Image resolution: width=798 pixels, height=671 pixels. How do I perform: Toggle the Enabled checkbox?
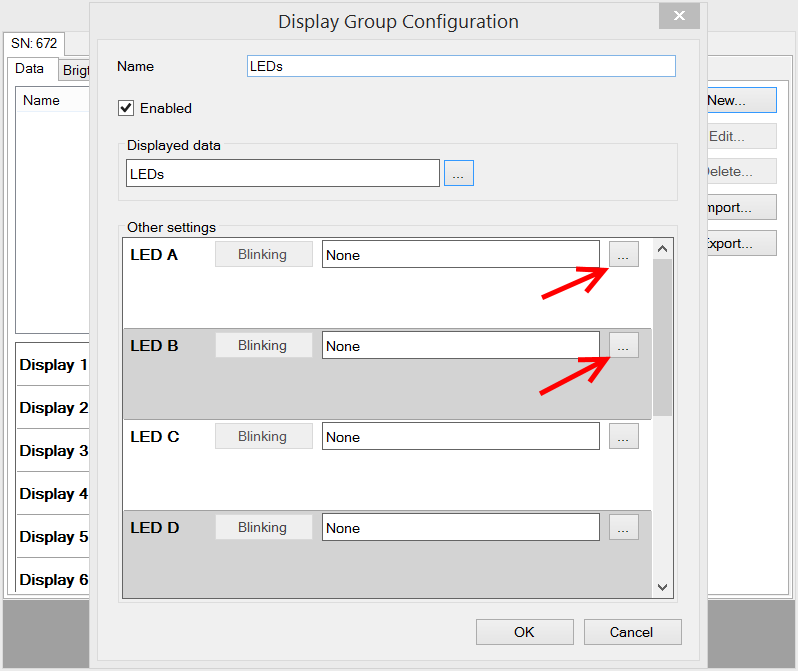point(127,108)
